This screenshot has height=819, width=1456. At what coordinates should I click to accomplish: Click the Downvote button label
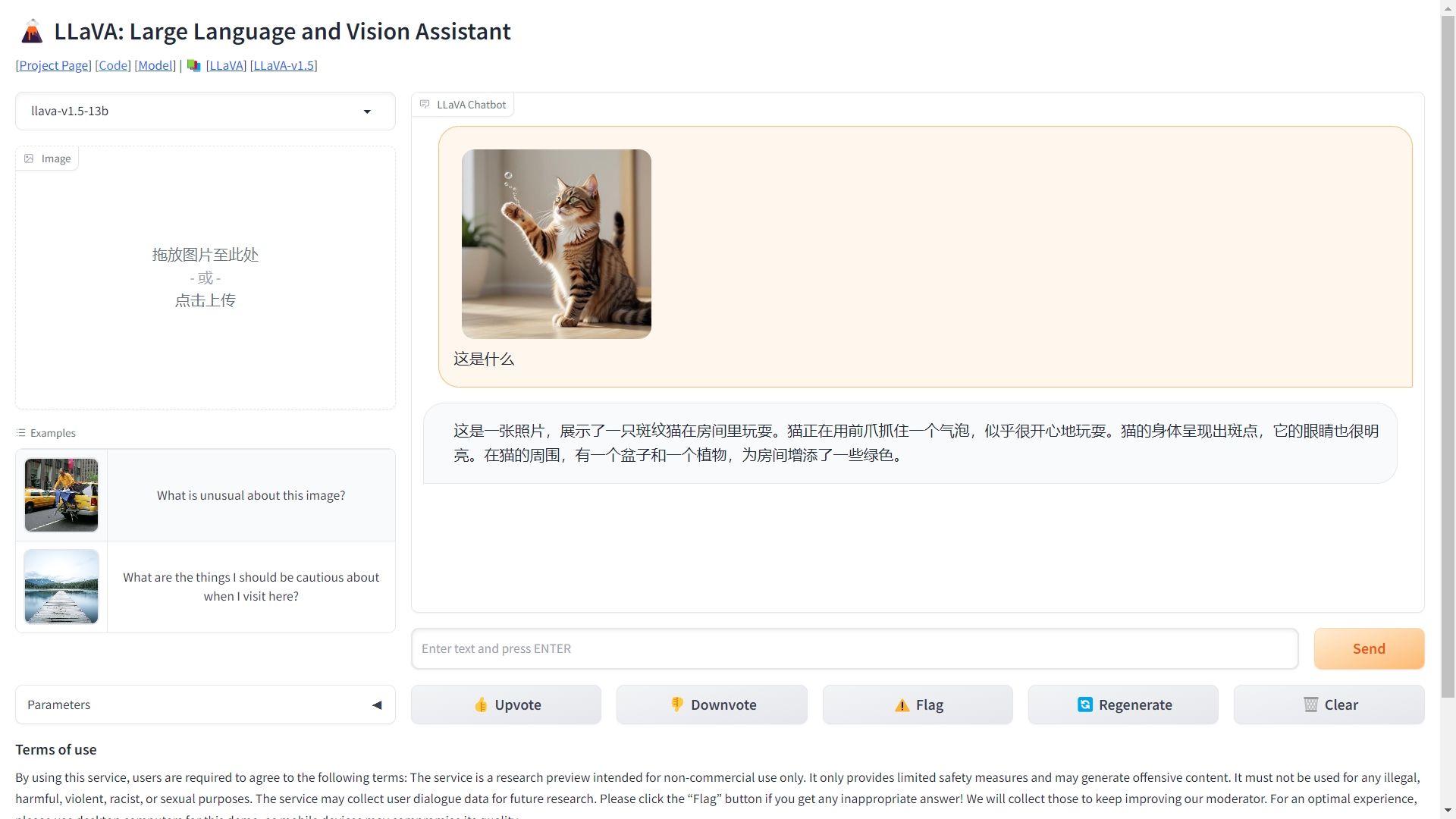click(x=723, y=705)
